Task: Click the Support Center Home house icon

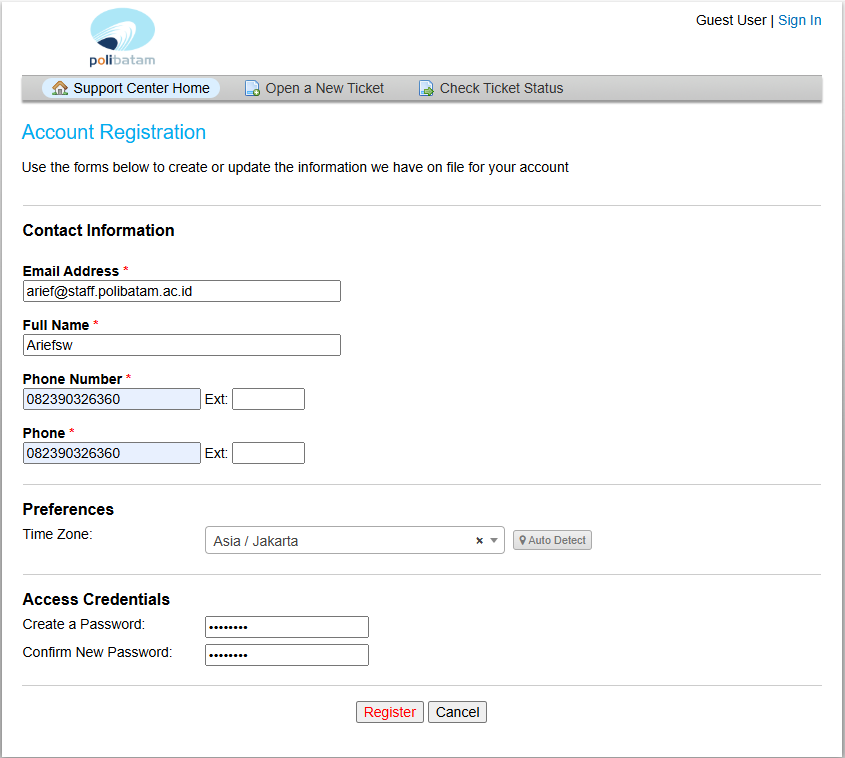Action: 60,88
